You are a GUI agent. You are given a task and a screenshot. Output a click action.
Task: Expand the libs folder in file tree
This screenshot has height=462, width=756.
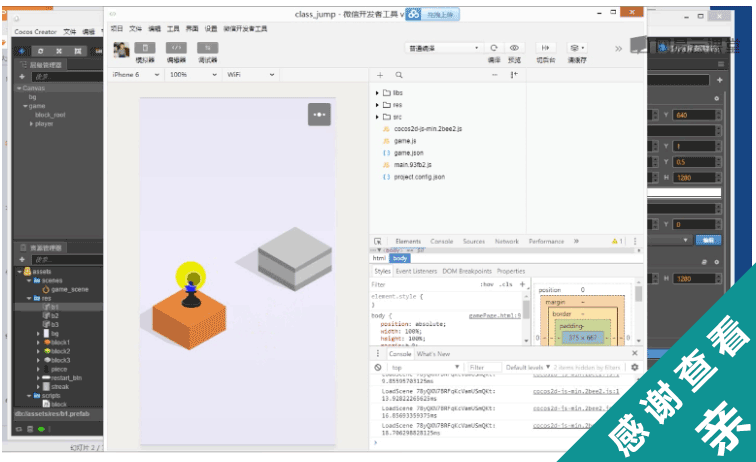(x=377, y=93)
